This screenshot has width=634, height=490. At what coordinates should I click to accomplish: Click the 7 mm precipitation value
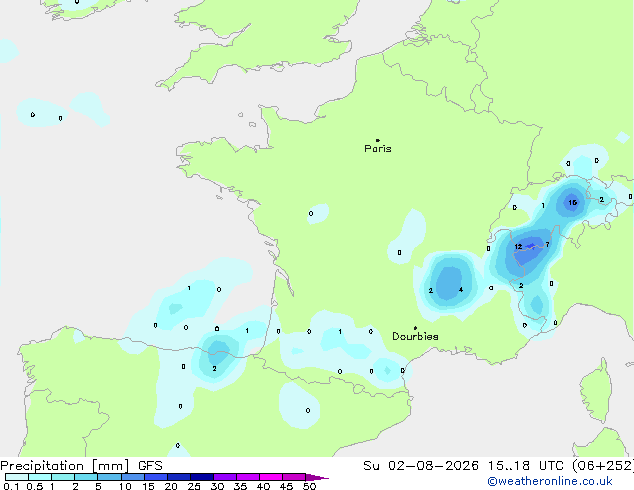tap(547, 245)
